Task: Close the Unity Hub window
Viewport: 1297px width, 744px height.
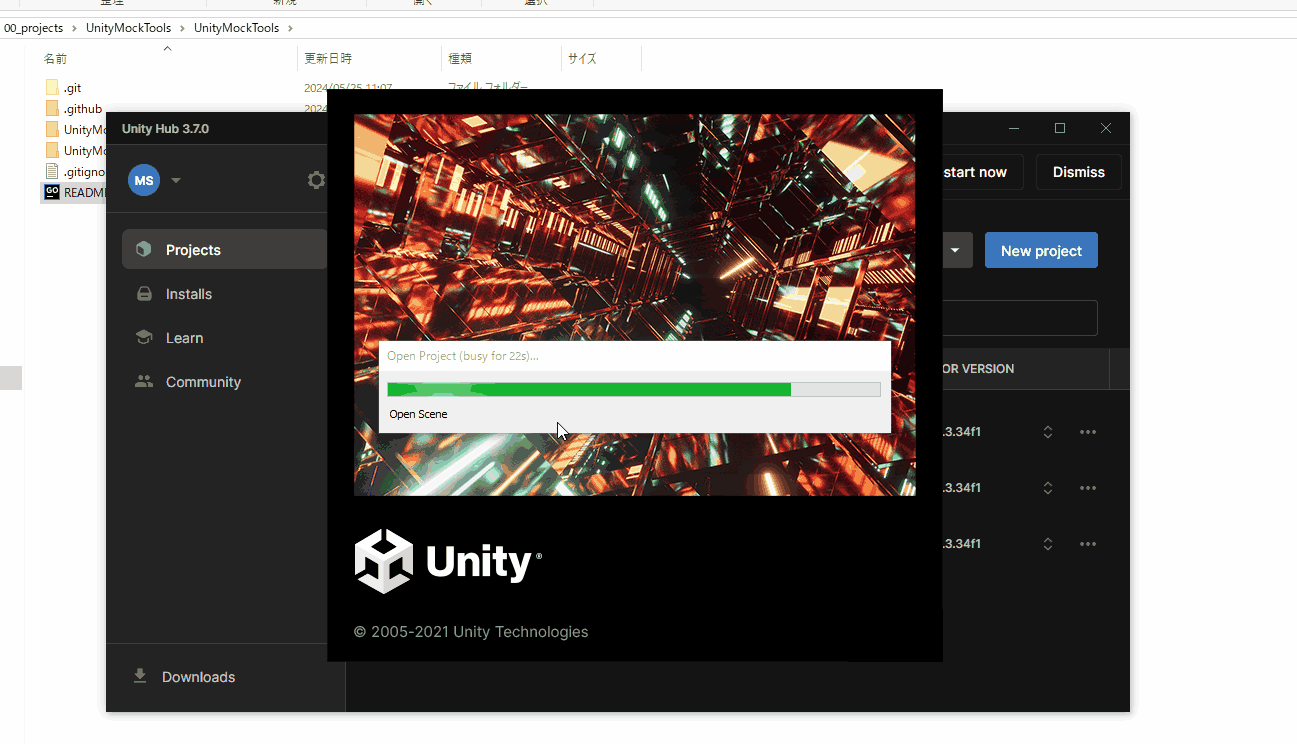Action: tap(1106, 128)
